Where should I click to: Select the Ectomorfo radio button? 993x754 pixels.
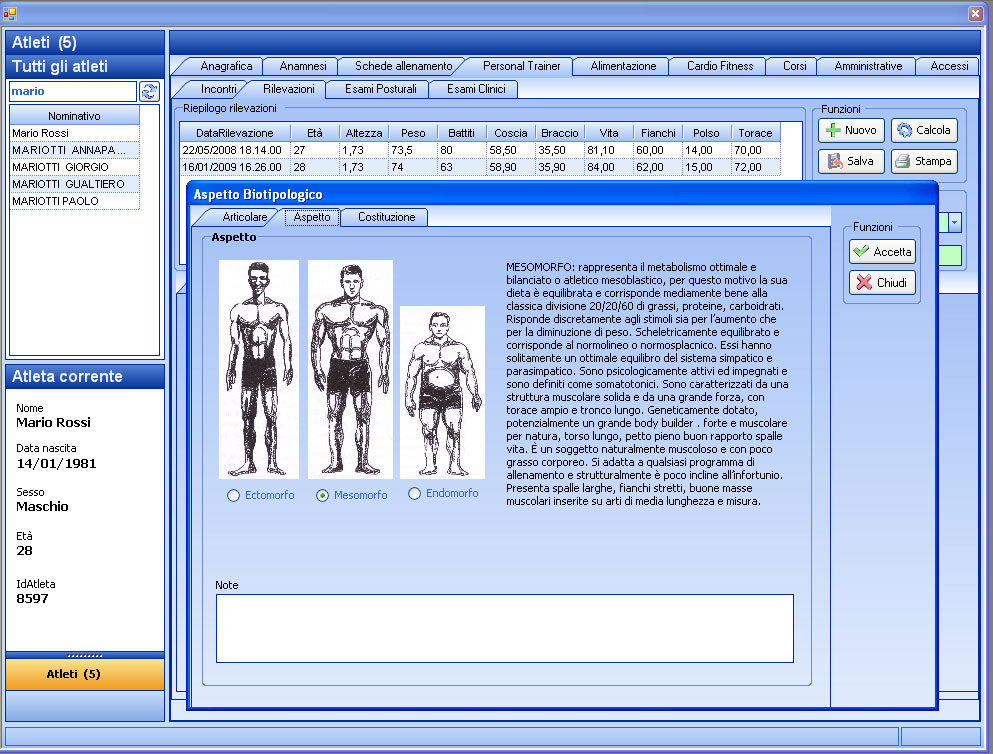234,495
